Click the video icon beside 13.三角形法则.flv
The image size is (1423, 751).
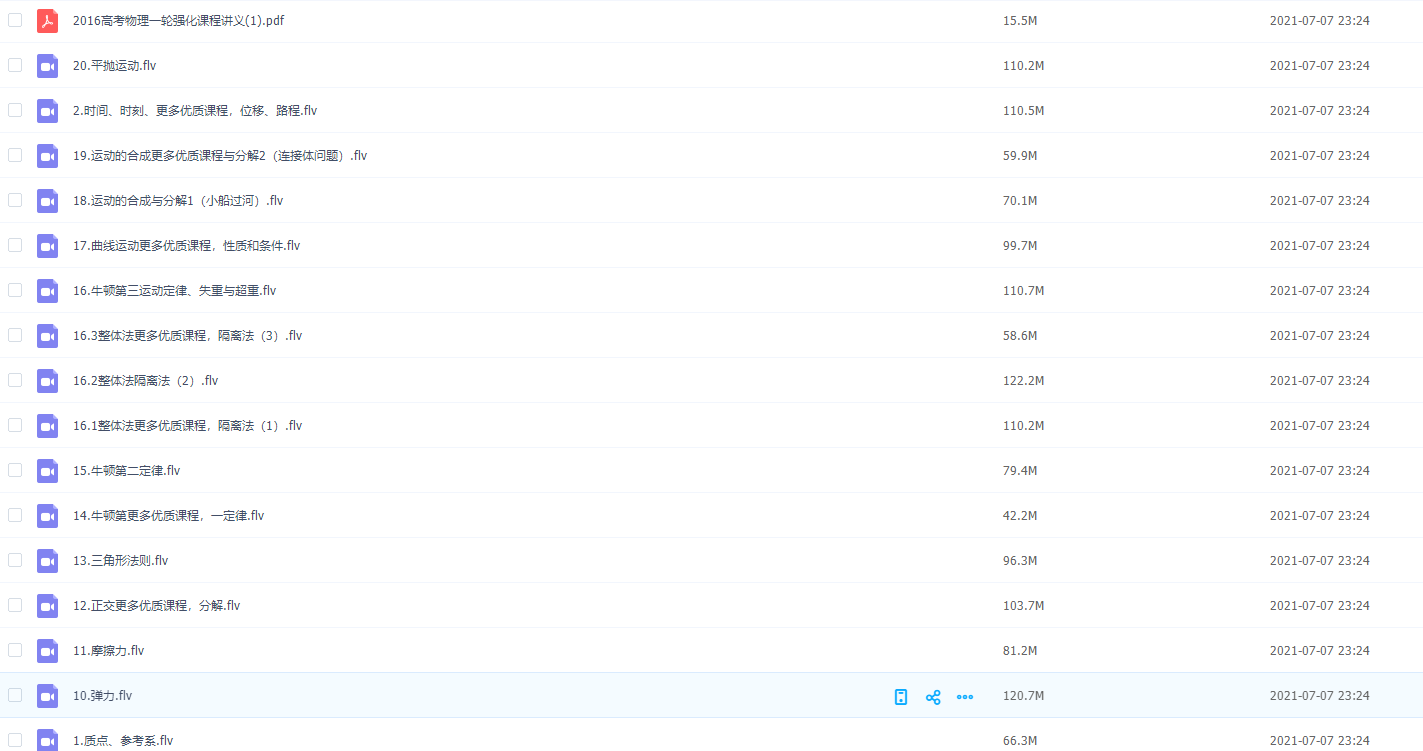(47, 561)
